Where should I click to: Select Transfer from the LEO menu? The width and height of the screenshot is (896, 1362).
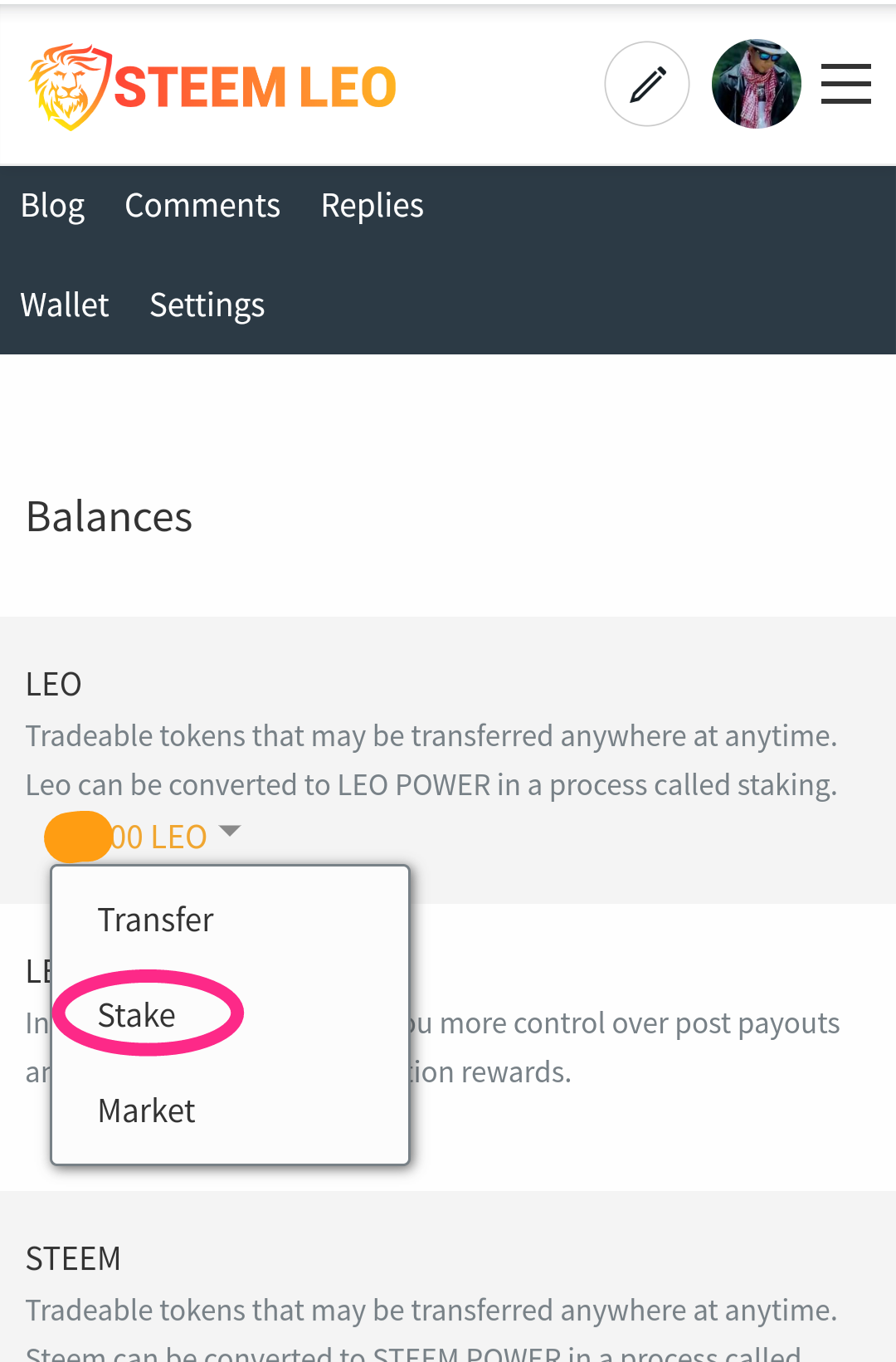click(x=156, y=920)
